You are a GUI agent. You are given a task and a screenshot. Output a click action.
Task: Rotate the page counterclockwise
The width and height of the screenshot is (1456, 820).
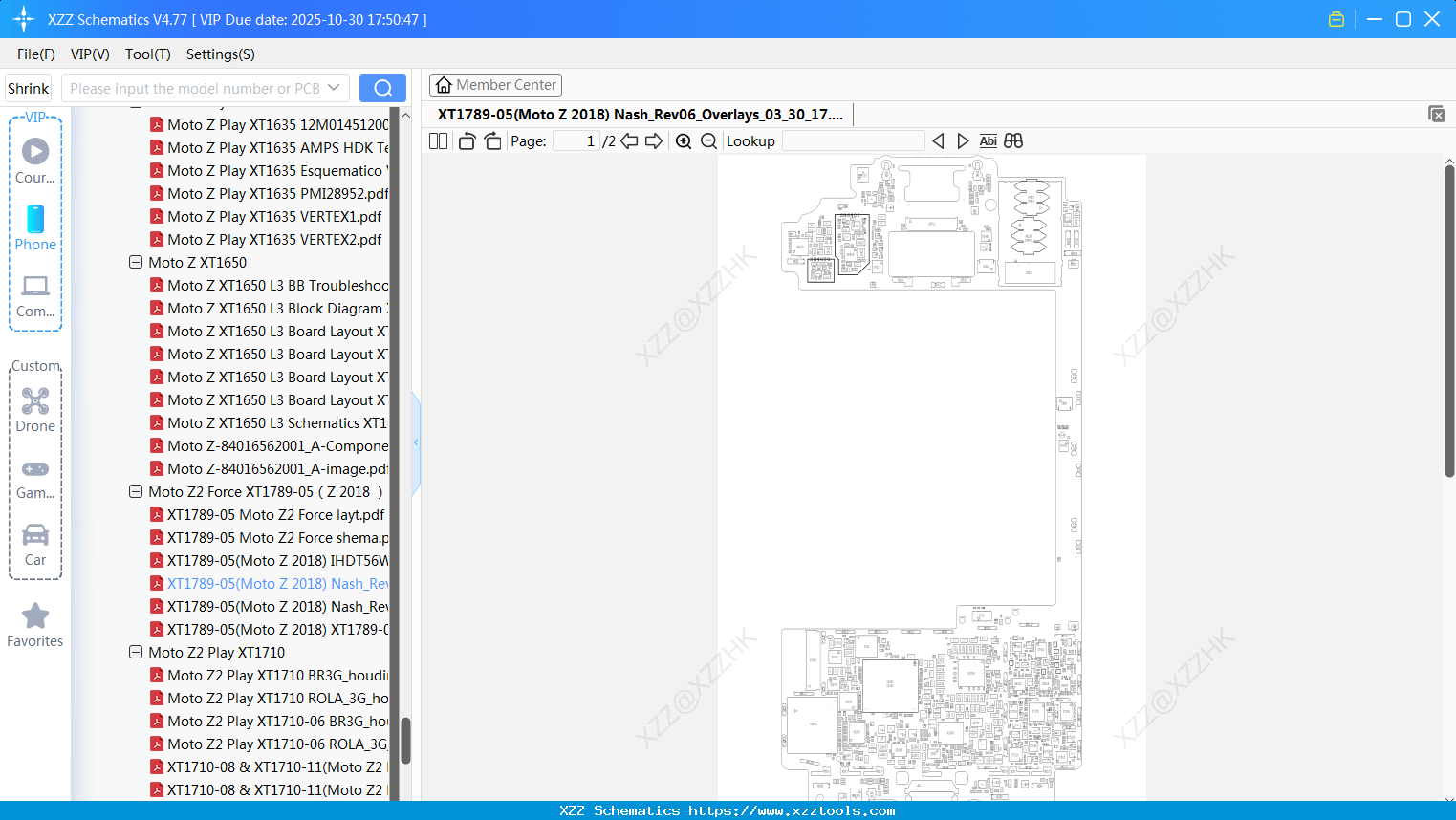tap(467, 141)
